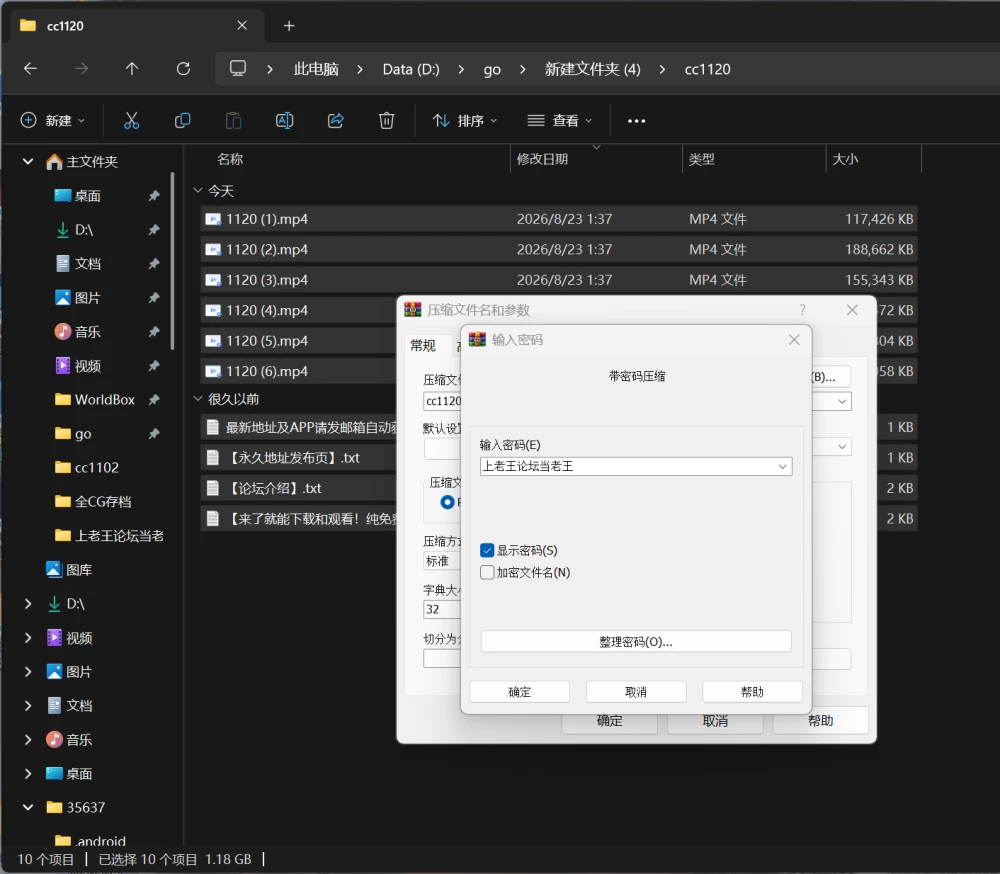The image size is (1000, 874).
Task: Select the archive format radio button
Action: (x=448, y=503)
